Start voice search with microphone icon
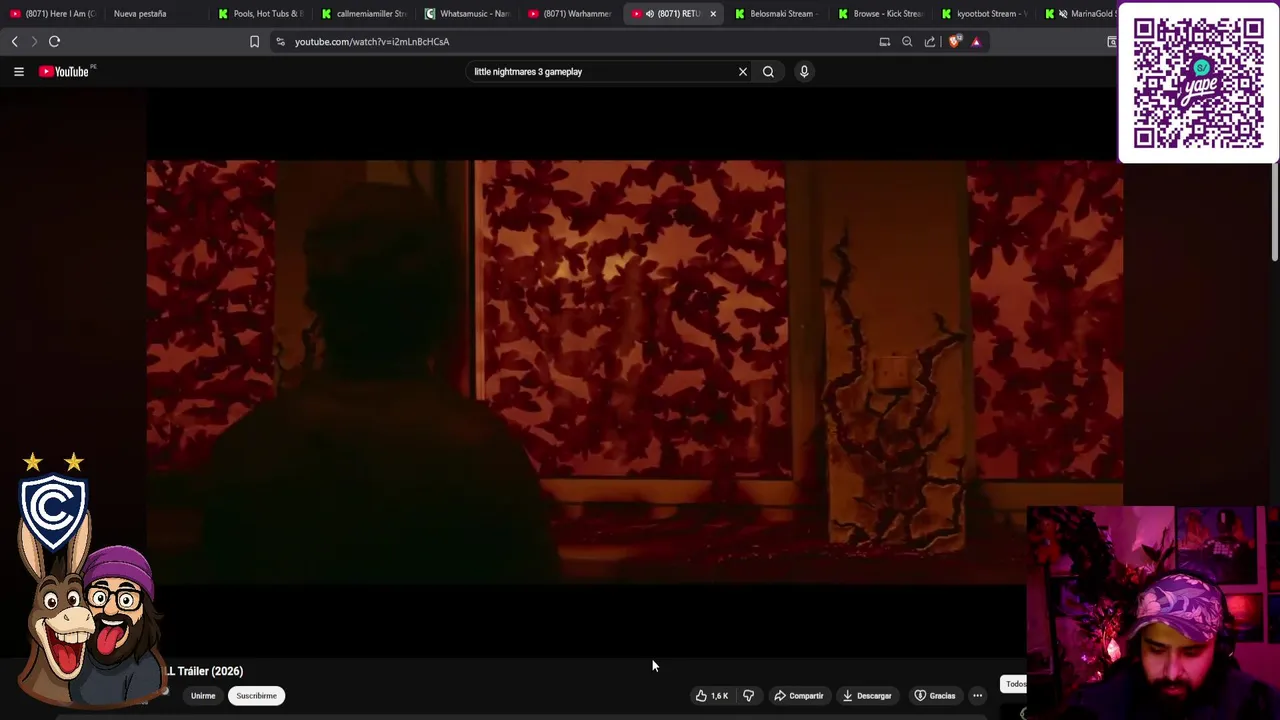The image size is (1280, 720). click(x=804, y=71)
